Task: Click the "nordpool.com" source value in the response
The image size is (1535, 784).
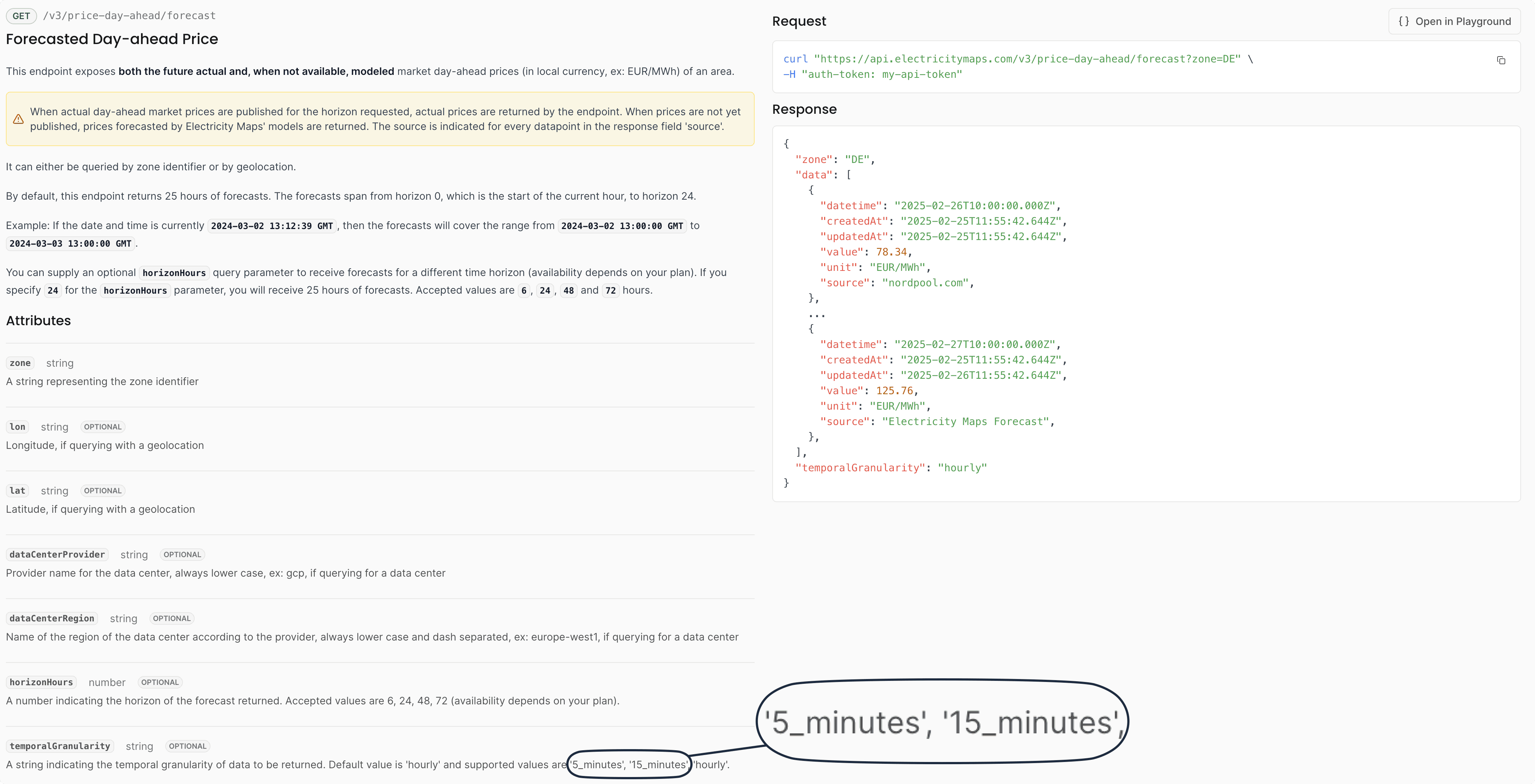Action: point(925,283)
